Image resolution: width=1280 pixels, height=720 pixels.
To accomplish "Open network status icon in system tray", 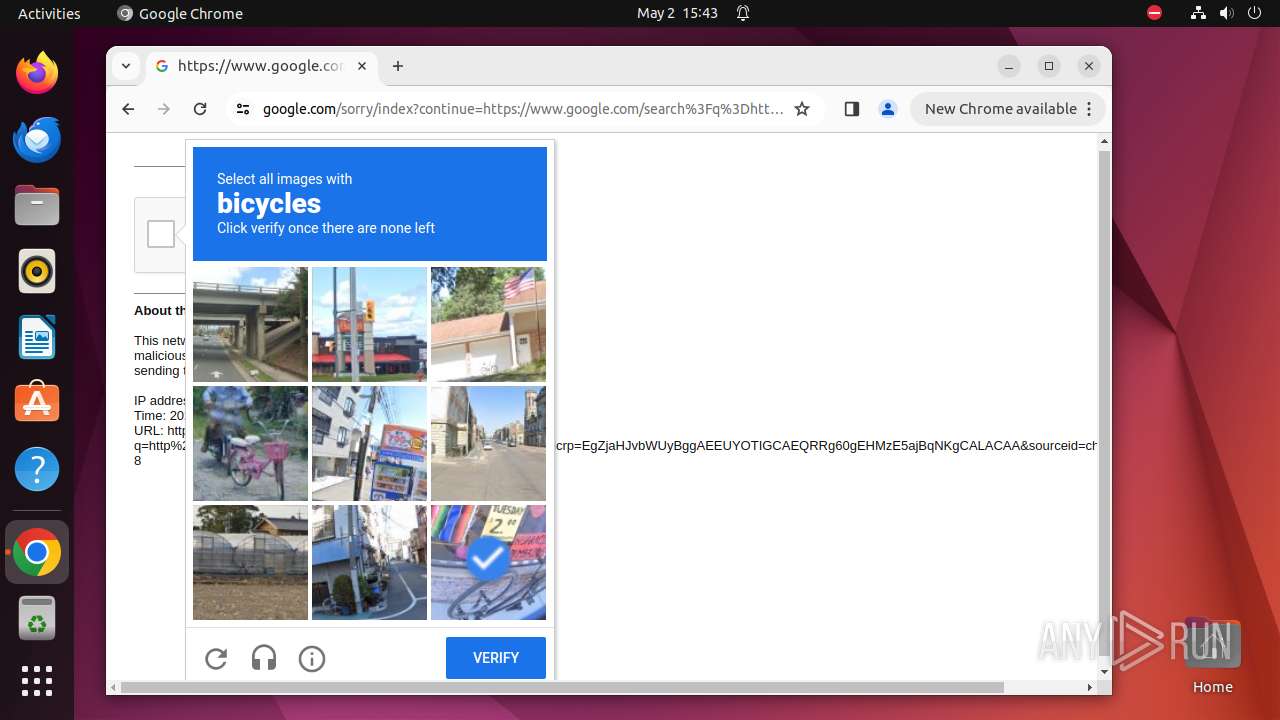I will [x=1199, y=13].
